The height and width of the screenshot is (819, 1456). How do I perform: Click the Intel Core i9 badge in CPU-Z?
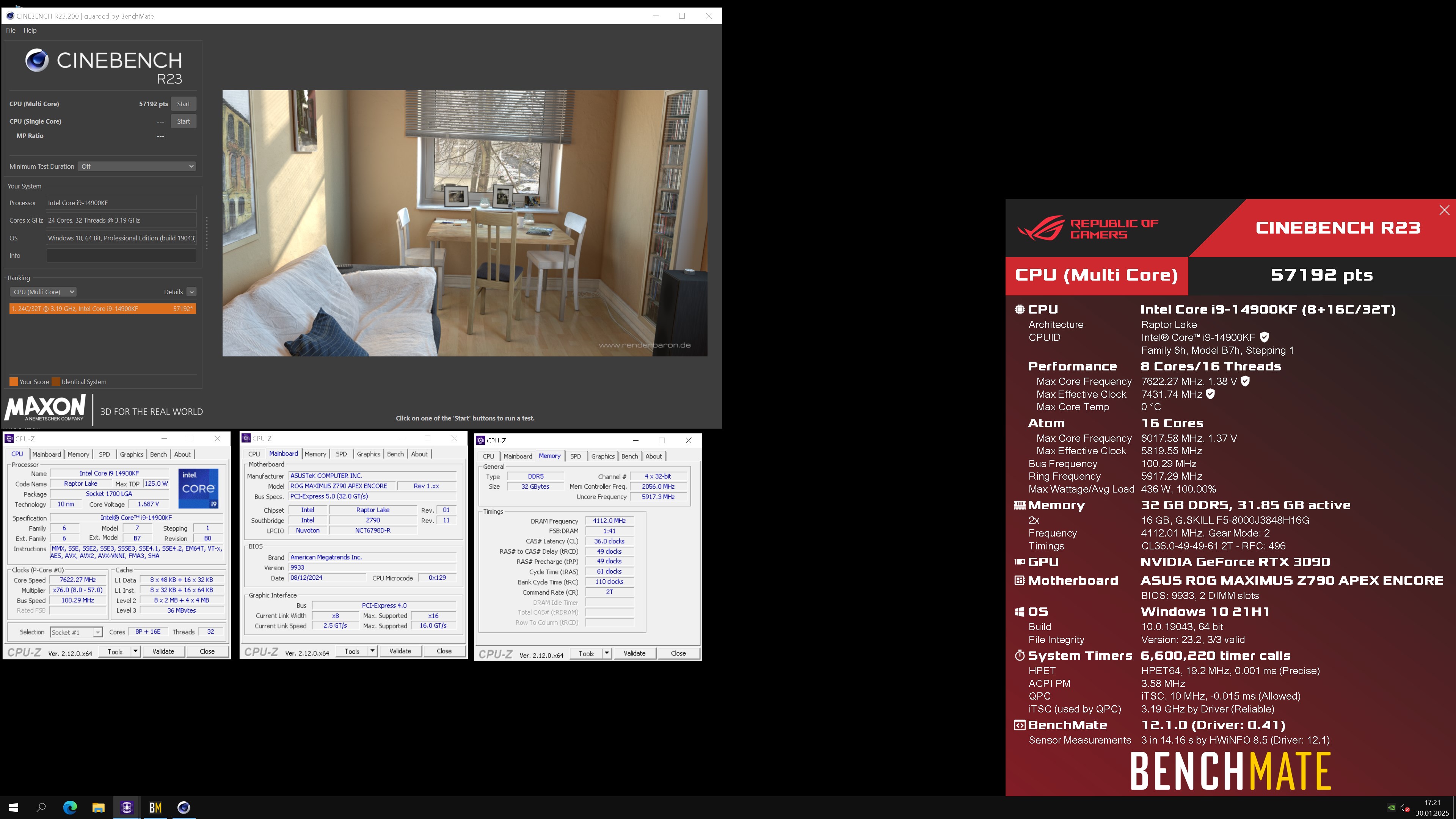tap(198, 488)
